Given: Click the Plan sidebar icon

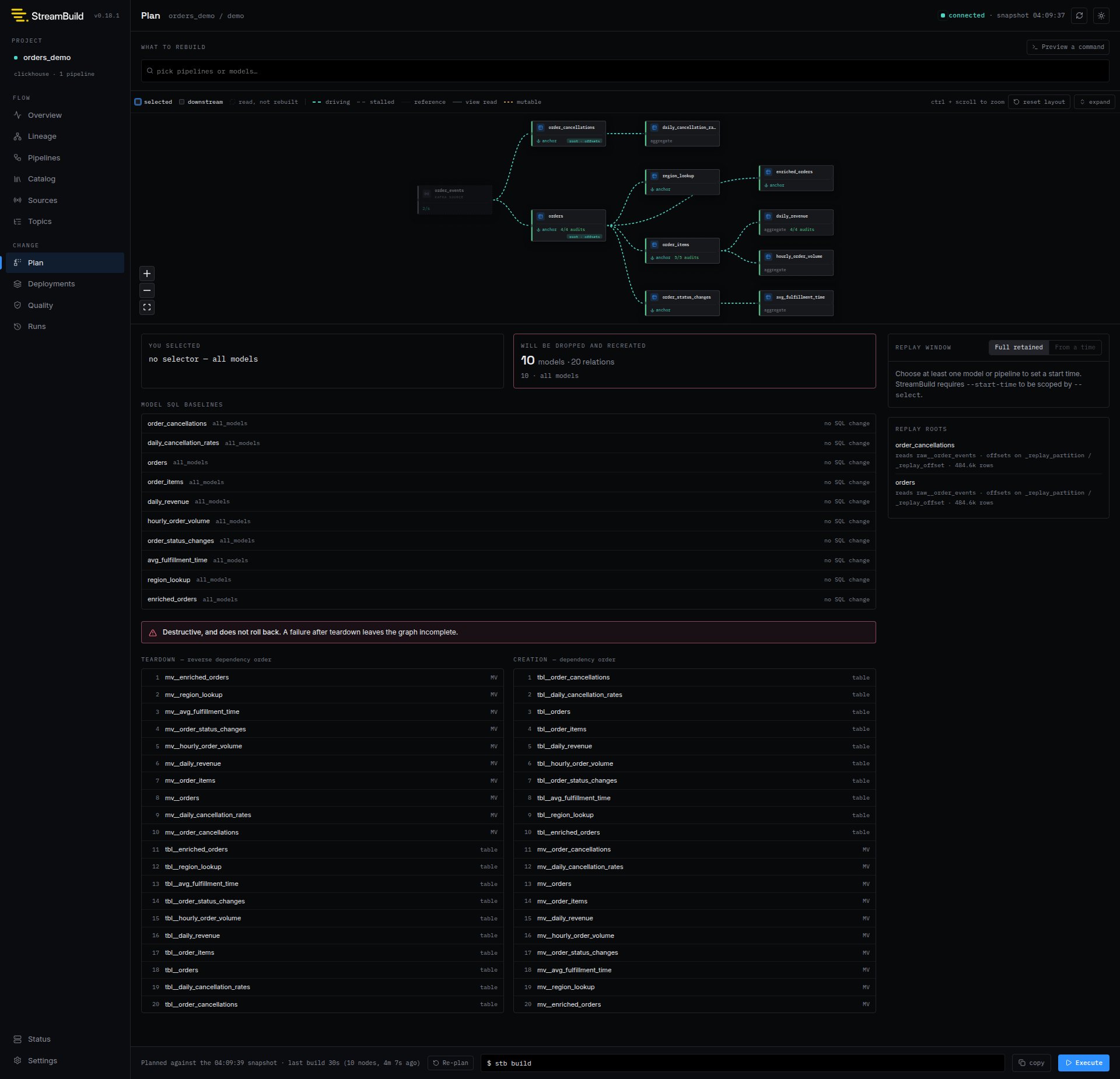Looking at the screenshot, I should (x=17, y=262).
